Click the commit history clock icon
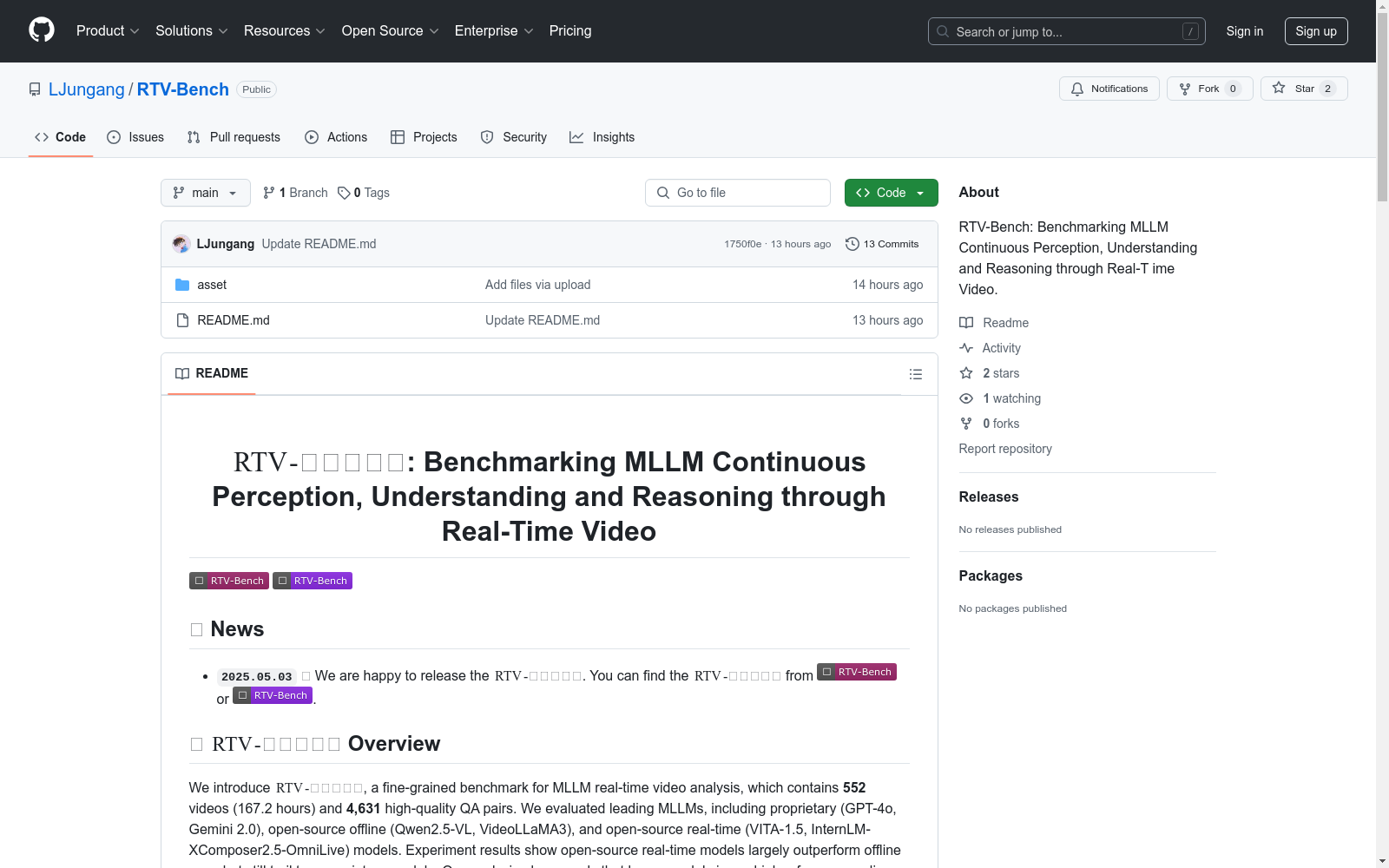This screenshot has width=1389, height=868. coord(852,244)
